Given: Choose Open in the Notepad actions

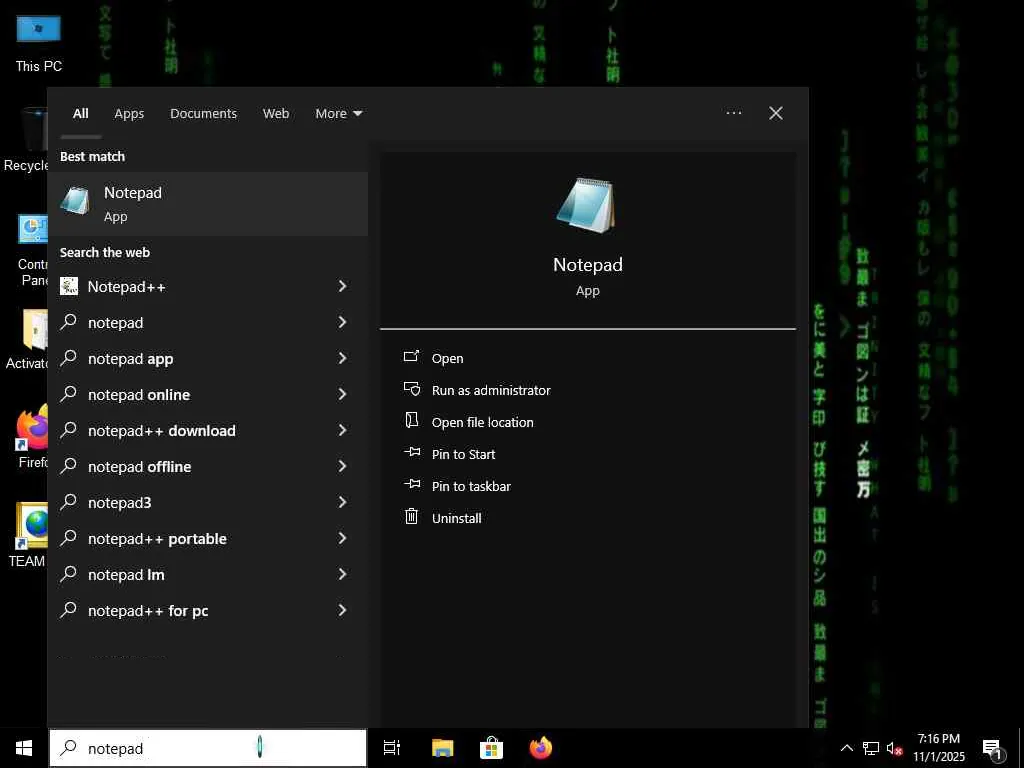Looking at the screenshot, I should point(447,359).
